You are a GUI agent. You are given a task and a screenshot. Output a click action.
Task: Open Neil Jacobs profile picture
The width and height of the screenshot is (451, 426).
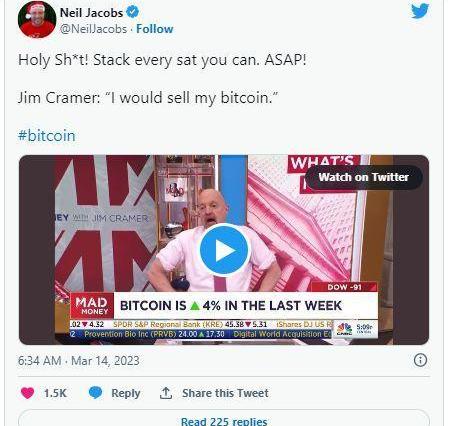[x=37, y=19]
